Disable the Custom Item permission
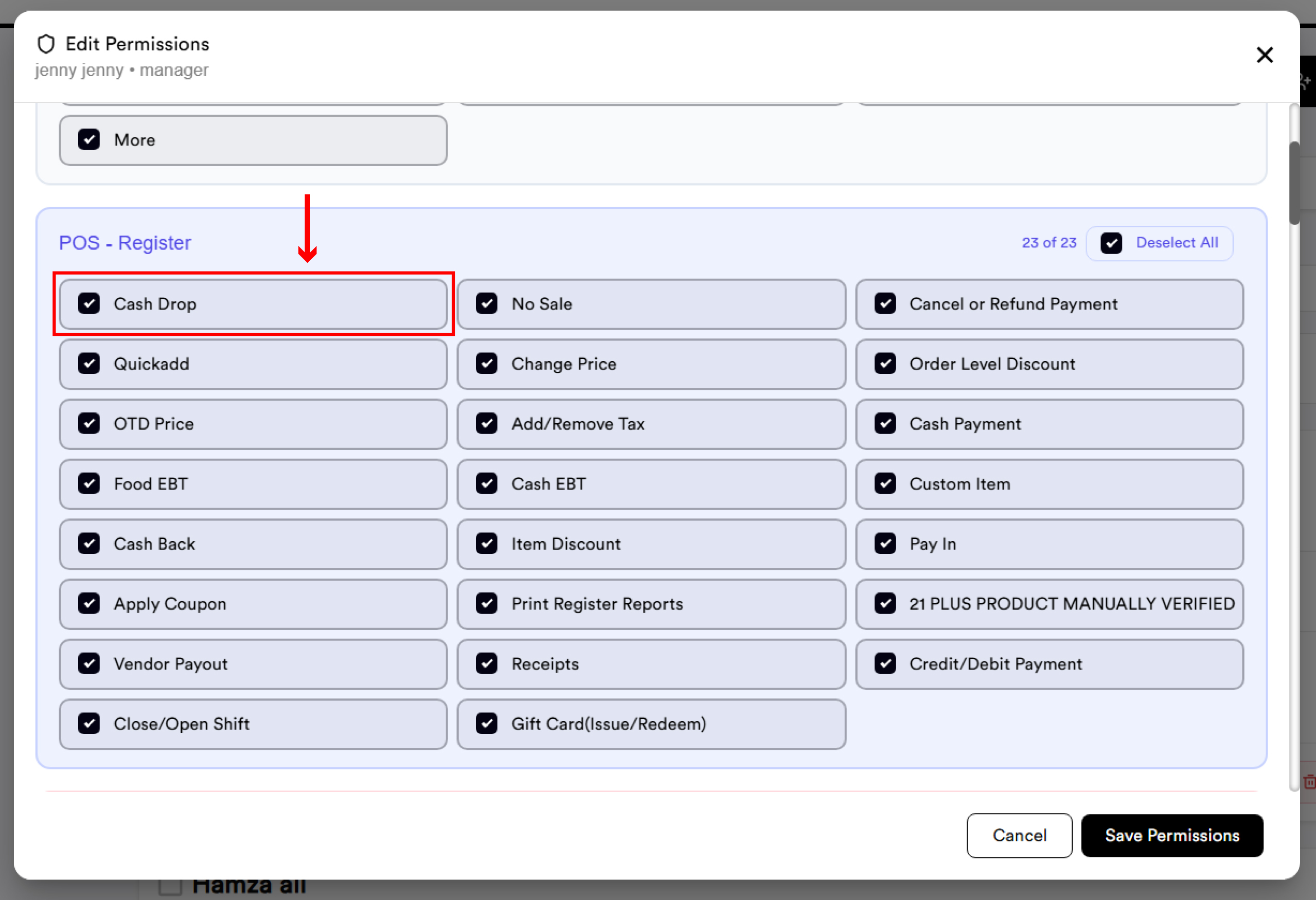 [884, 483]
